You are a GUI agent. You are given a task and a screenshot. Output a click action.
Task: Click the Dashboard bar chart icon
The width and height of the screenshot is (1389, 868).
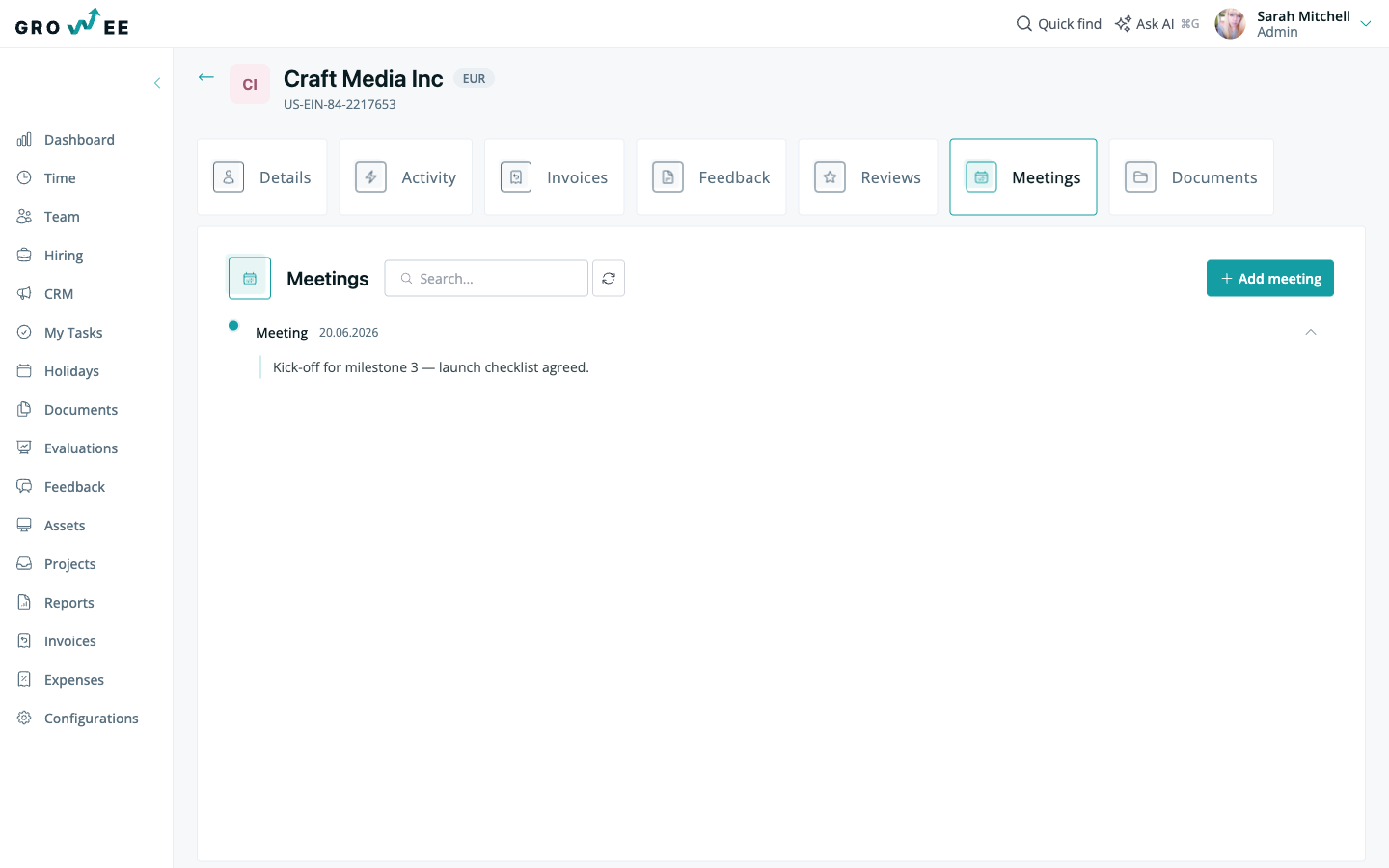[x=24, y=139]
